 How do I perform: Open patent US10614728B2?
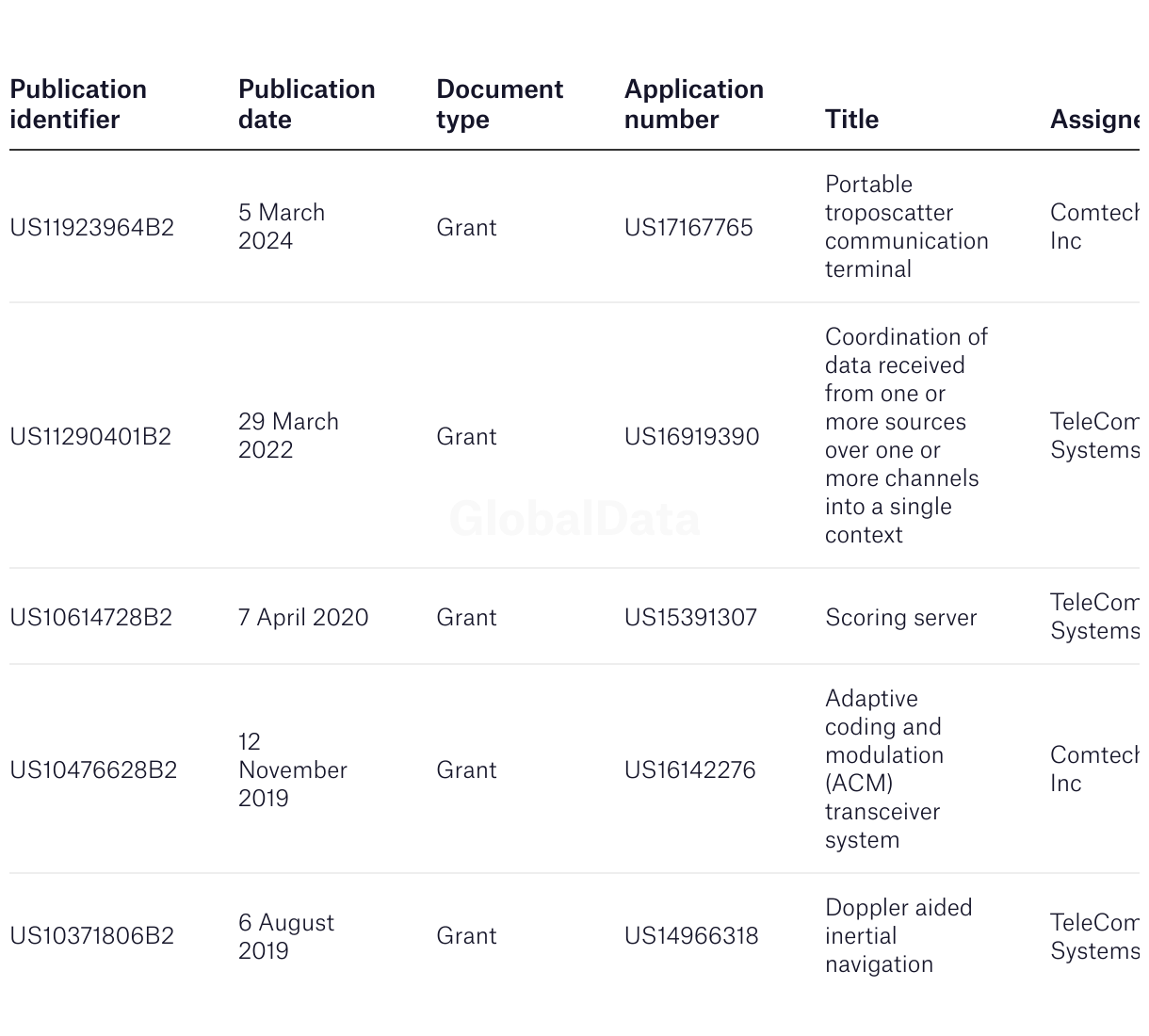pyautogui.click(x=91, y=618)
